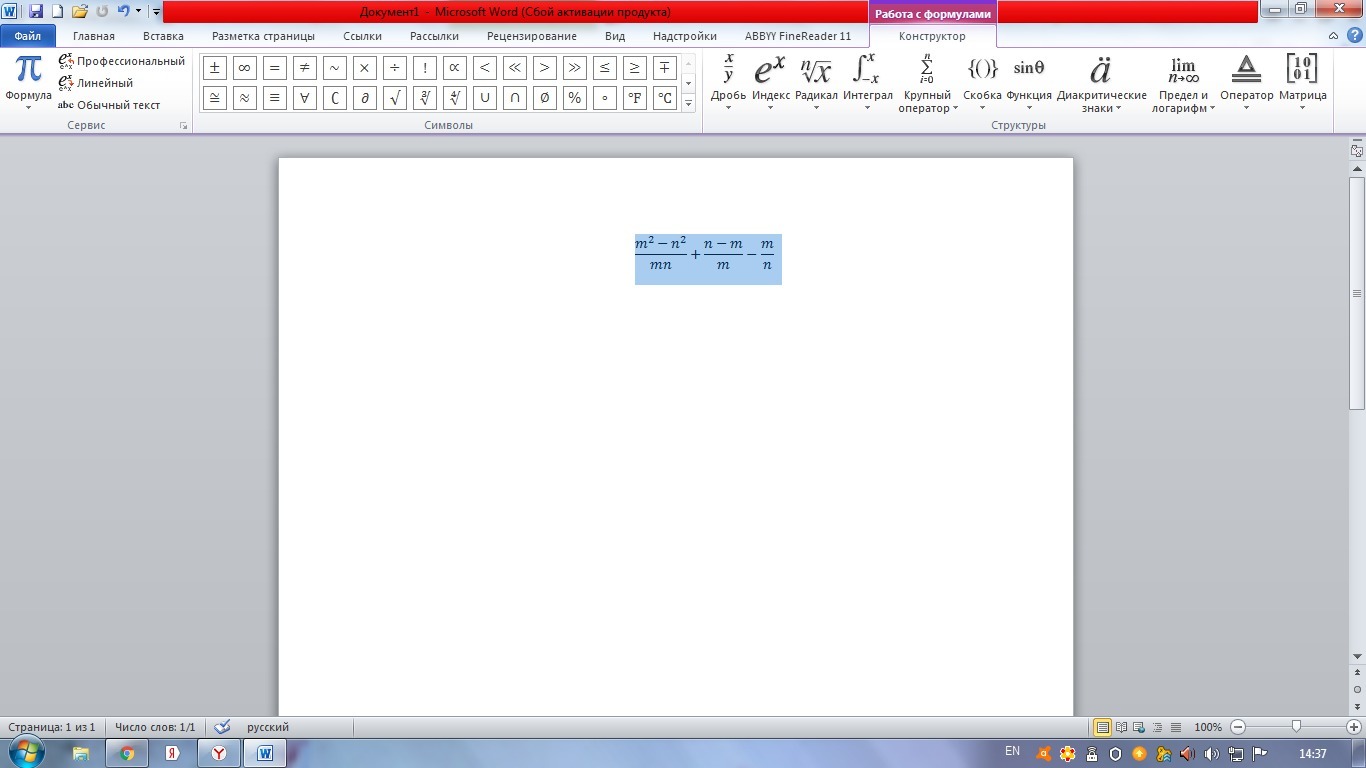Open the Файл (File) tab
The height and width of the screenshot is (768, 1366).
28,36
